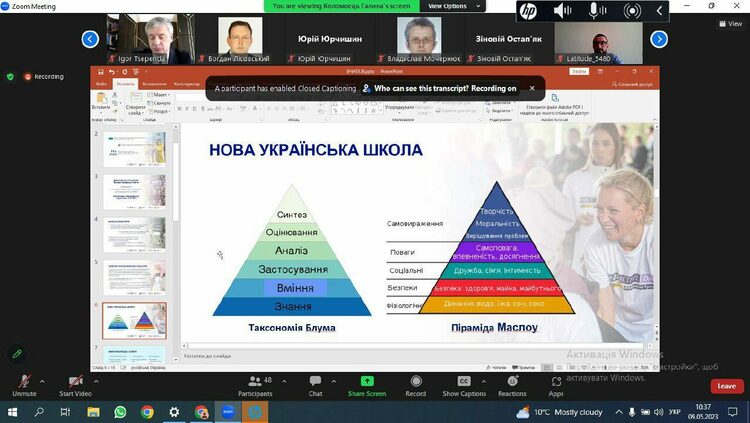Image resolution: width=750 pixels, height=423 pixels.
Task: Open the Participants panel
Action: tap(255, 382)
